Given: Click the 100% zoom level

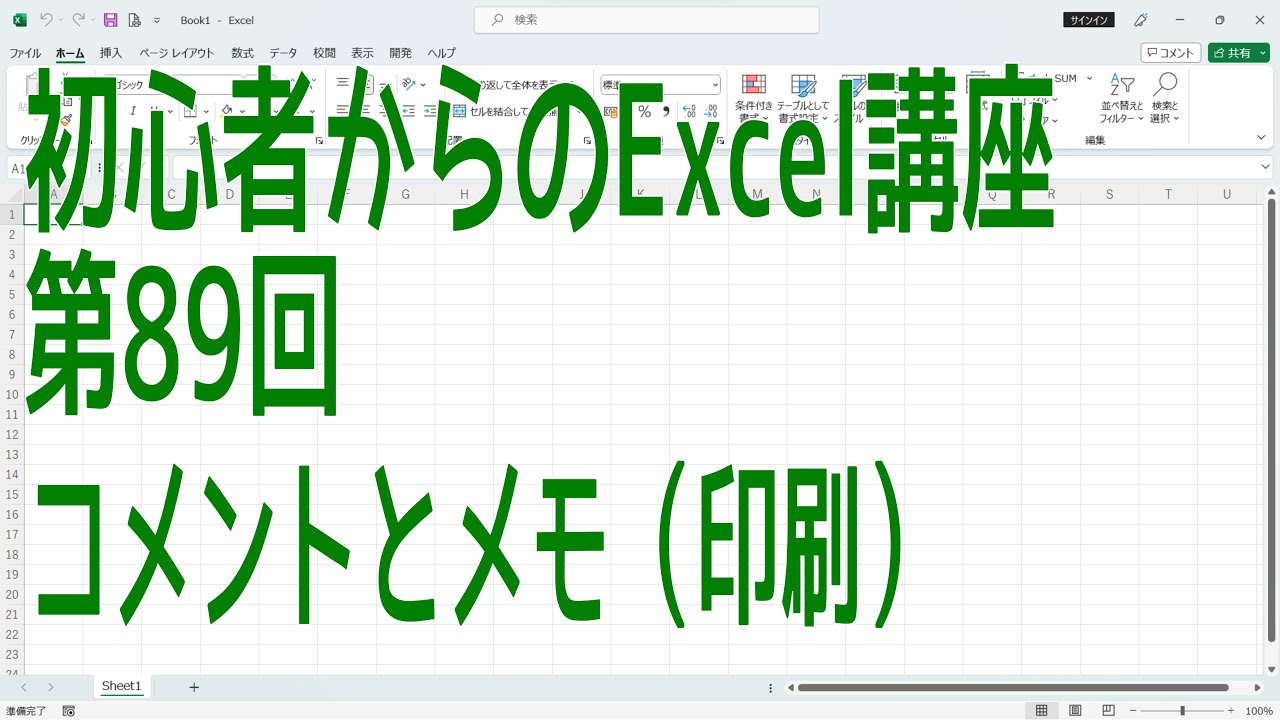Looking at the screenshot, I should point(1259,711).
